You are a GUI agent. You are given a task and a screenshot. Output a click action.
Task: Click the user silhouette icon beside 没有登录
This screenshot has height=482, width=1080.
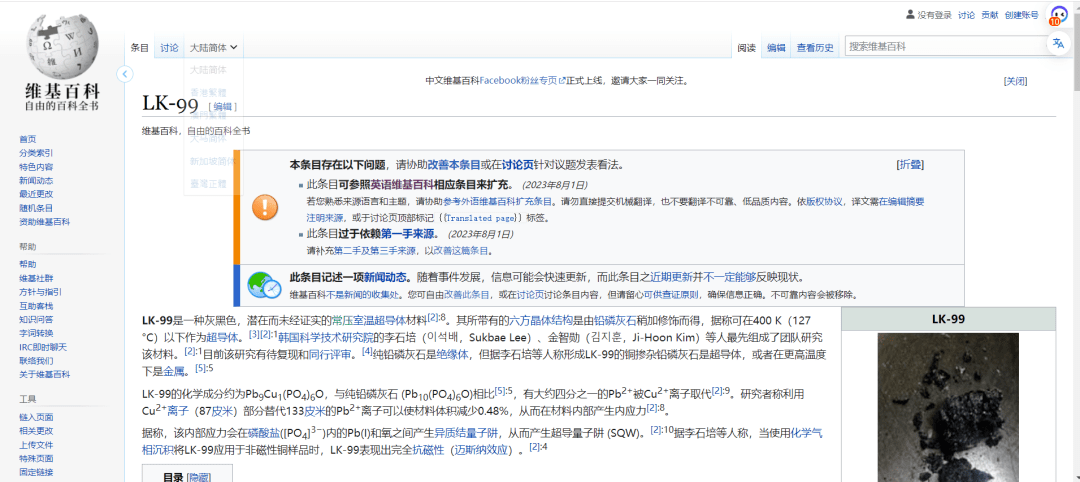[910, 14]
